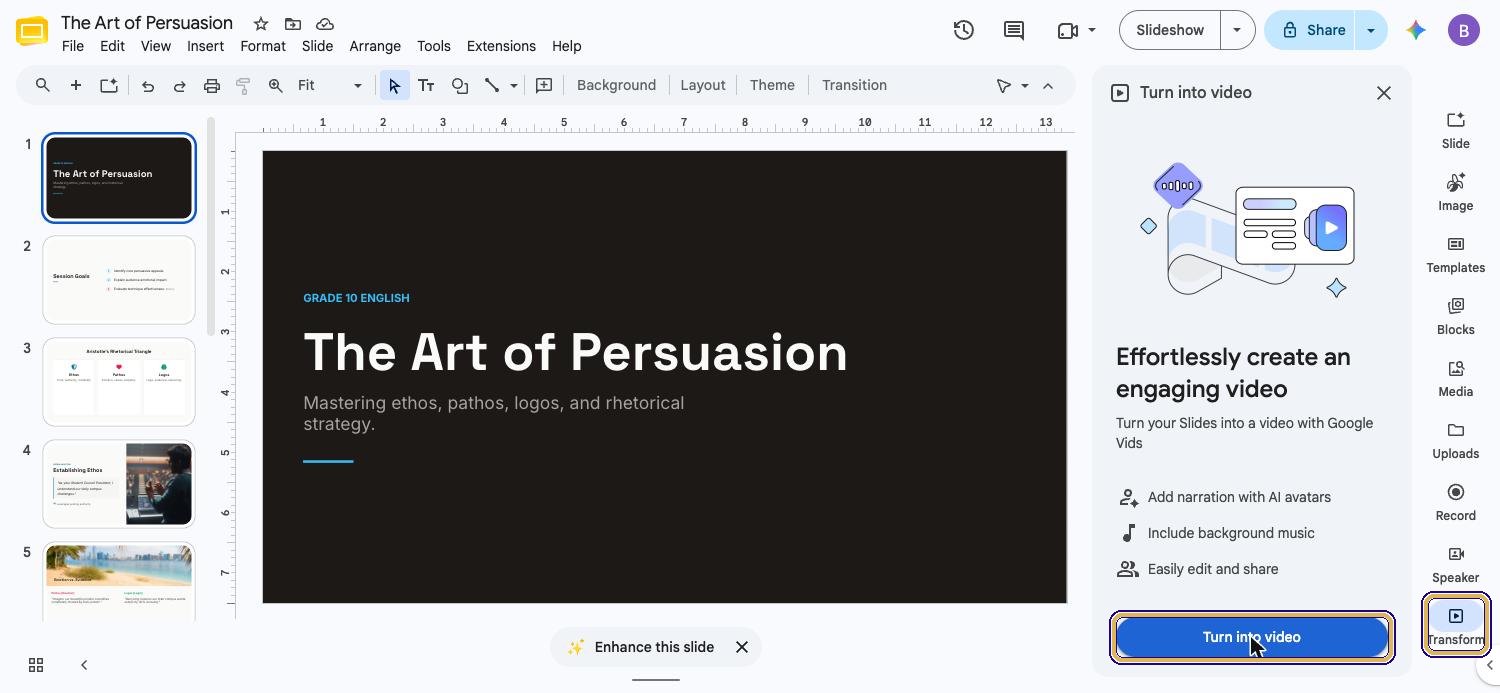Open the pointer mode dropdown arrow

coord(1025,85)
